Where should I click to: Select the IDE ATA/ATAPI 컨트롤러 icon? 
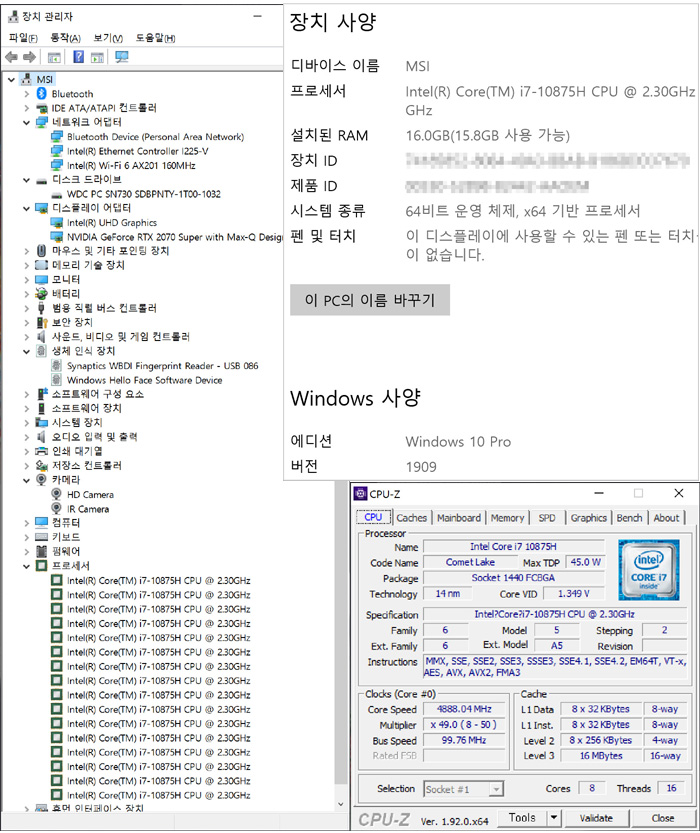coord(41,108)
